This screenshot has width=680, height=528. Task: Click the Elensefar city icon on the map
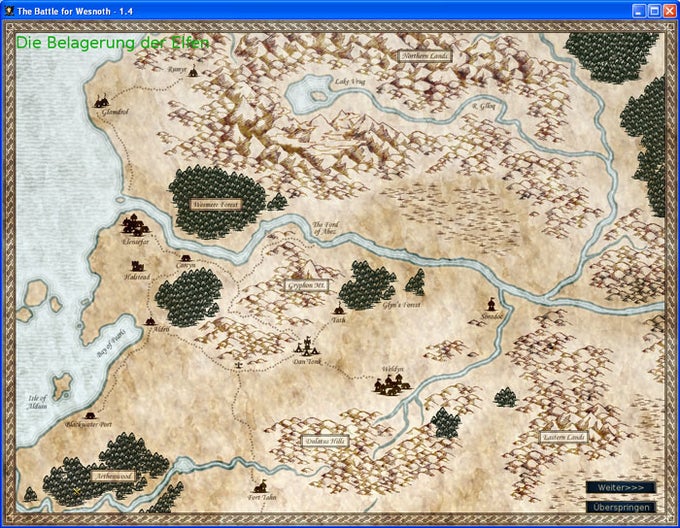coord(135,225)
